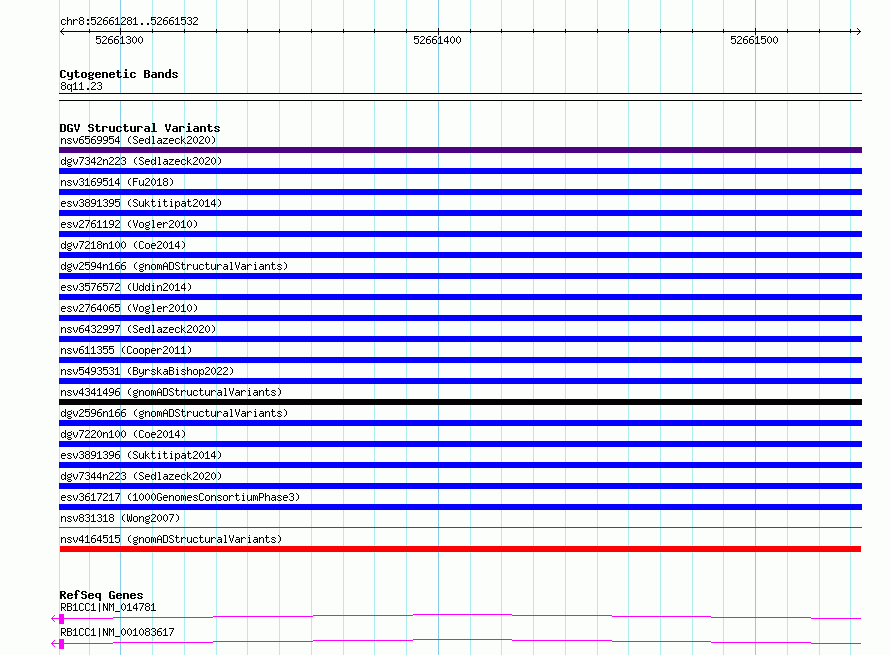Select the 8q11.23 band label
Viewport: 890px width, 655px height.
[x=81, y=86]
